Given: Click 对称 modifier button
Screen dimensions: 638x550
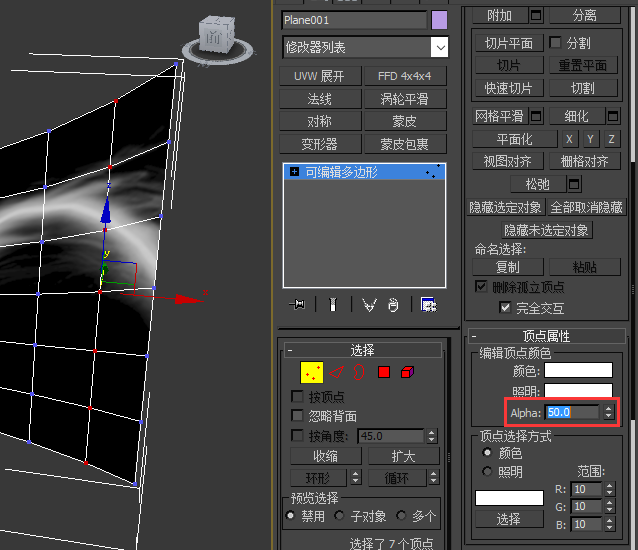Looking at the screenshot, I should click(320, 121).
